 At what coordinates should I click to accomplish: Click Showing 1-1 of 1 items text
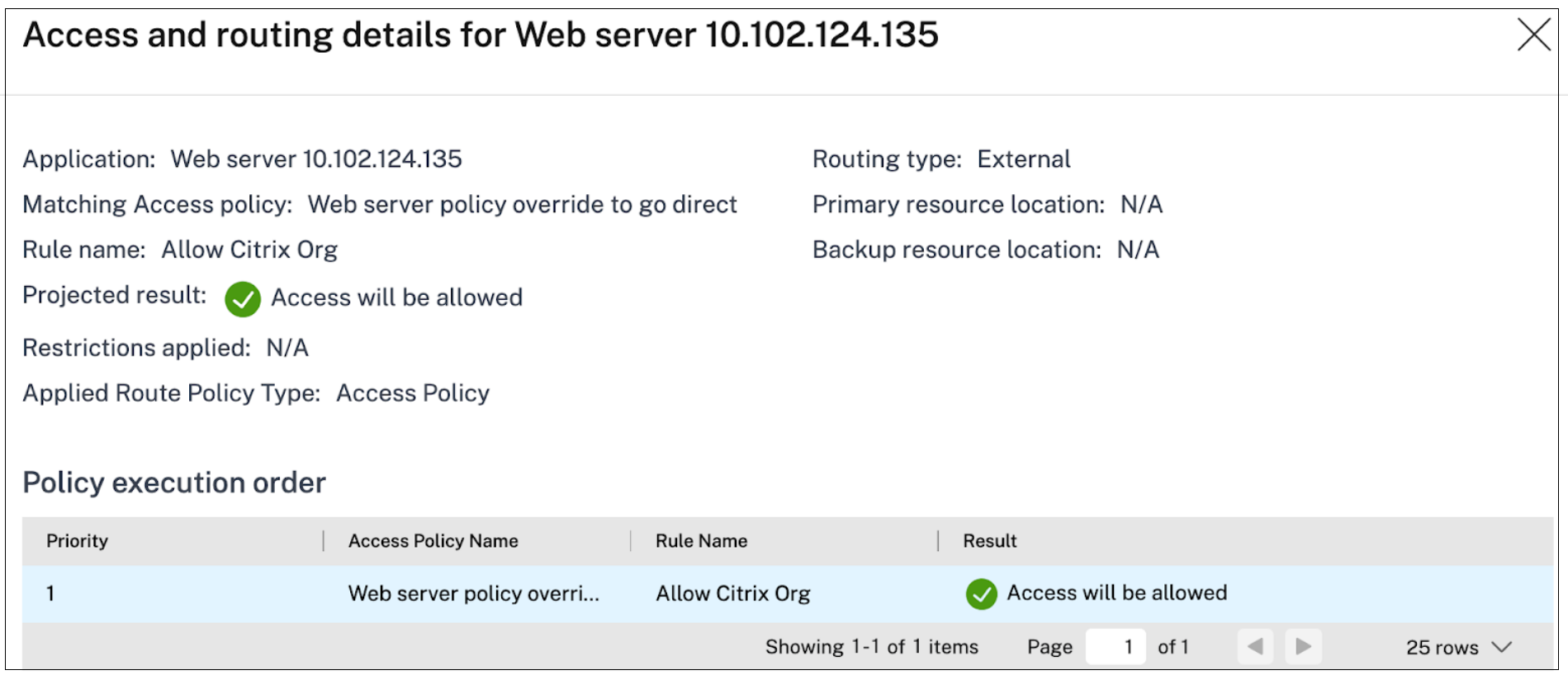pos(871,647)
